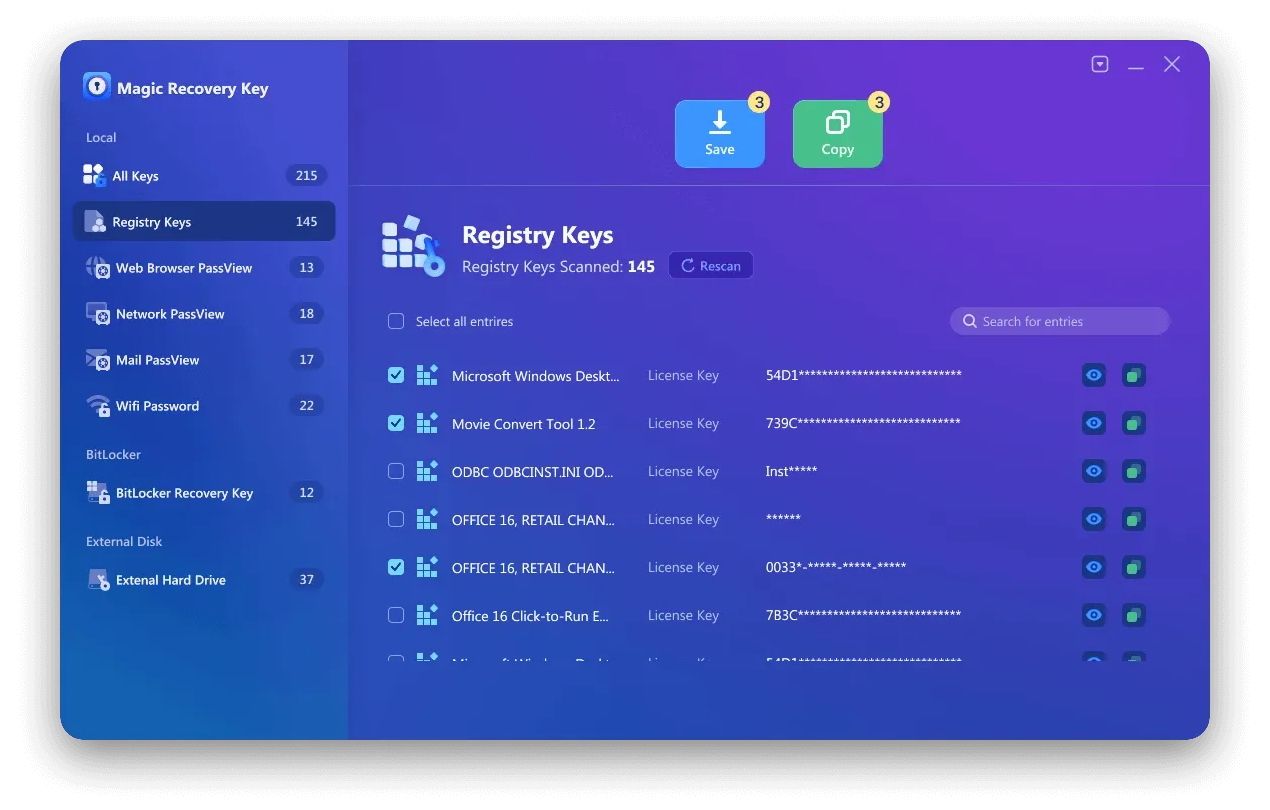
Task: Click the Extenal Hard Drive disk icon
Action: click(x=98, y=580)
